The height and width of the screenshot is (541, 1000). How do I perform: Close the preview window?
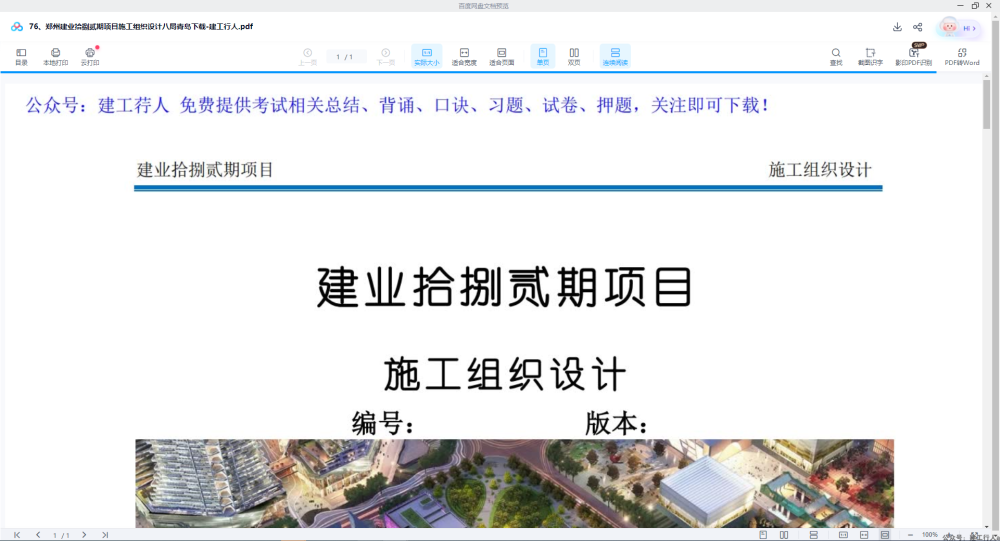click(x=989, y=6)
